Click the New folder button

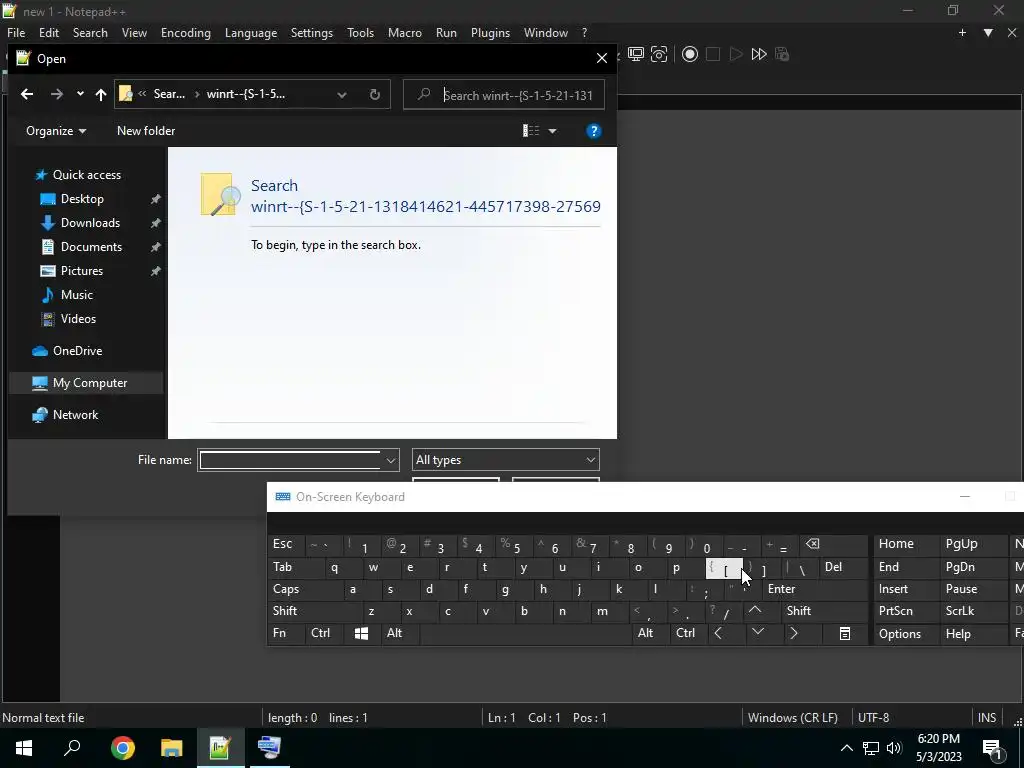click(x=146, y=131)
